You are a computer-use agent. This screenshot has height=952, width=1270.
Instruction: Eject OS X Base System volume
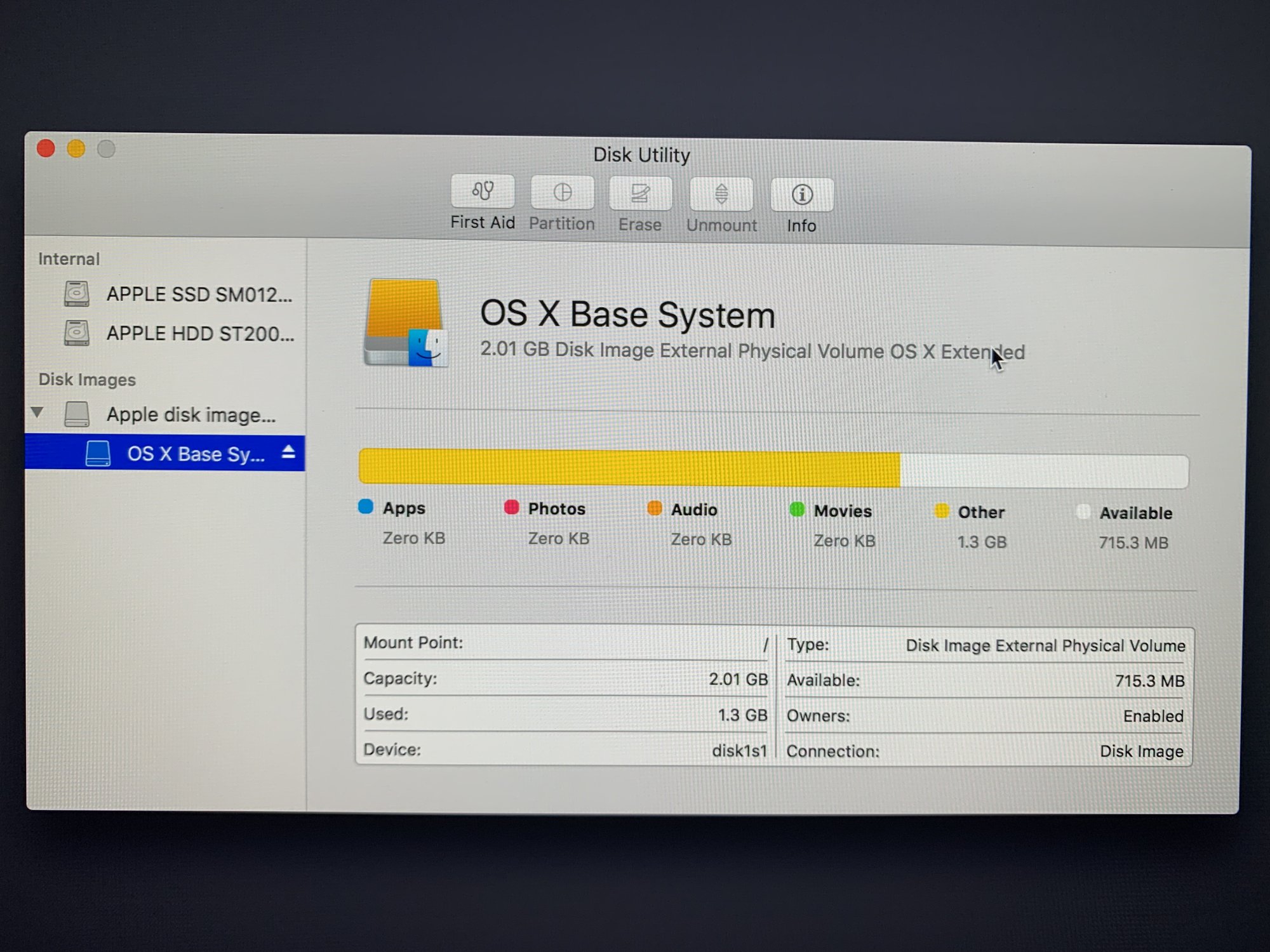tap(288, 452)
